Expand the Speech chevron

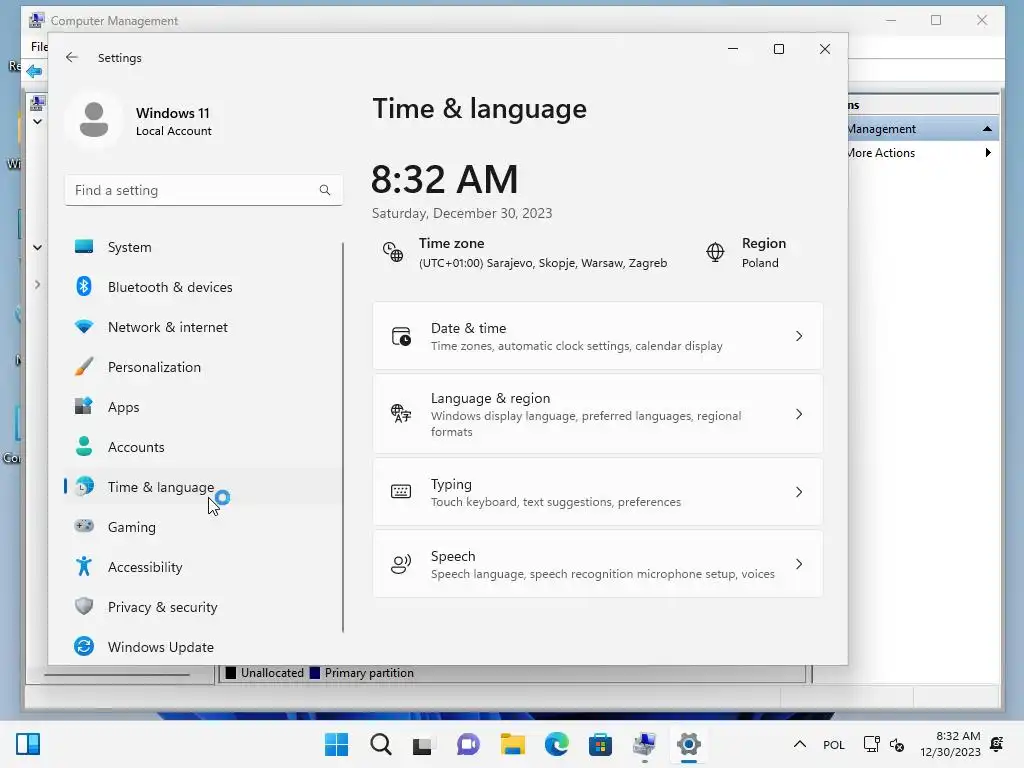[x=799, y=564]
